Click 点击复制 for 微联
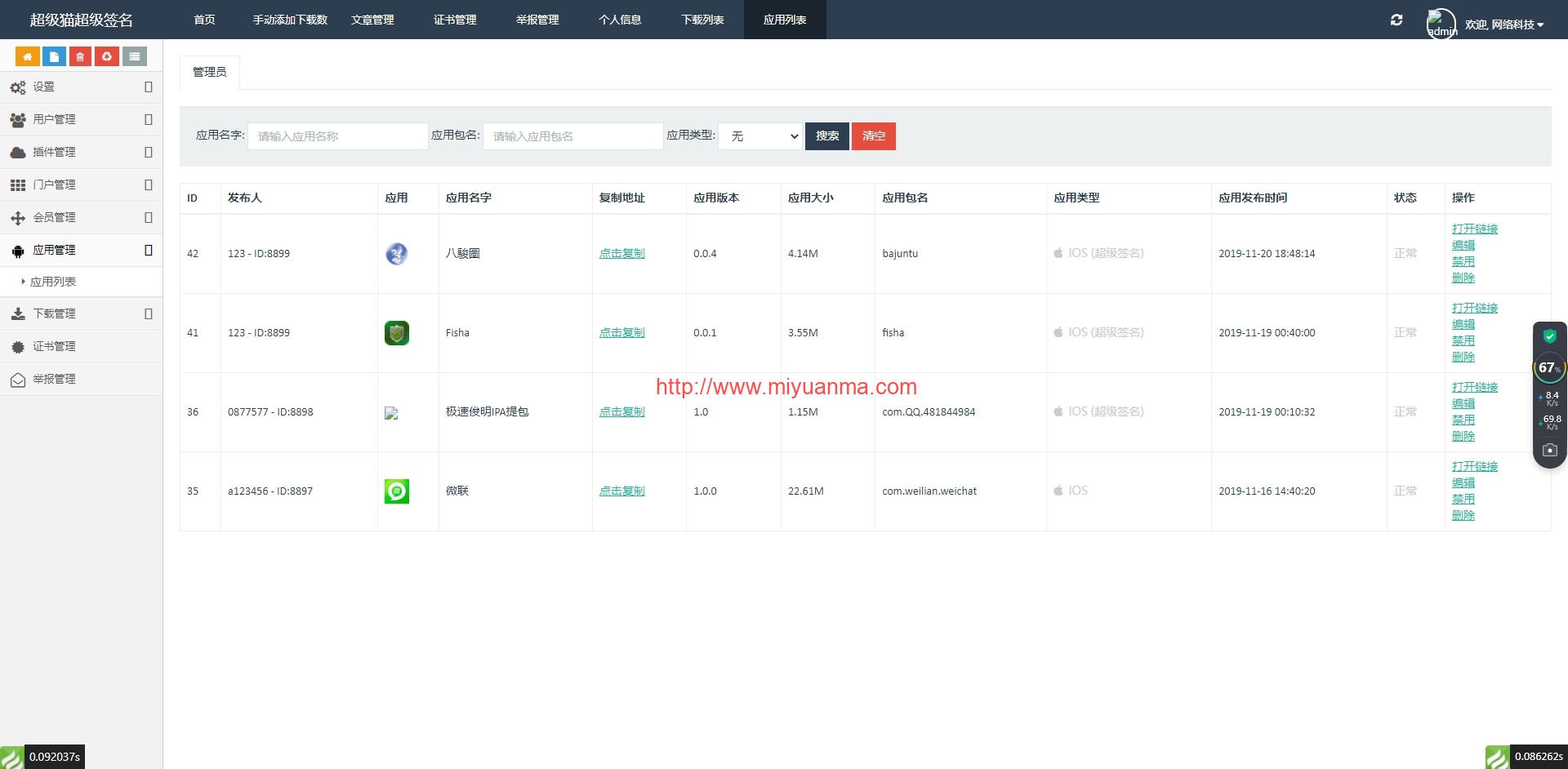1568x769 pixels. tap(622, 491)
